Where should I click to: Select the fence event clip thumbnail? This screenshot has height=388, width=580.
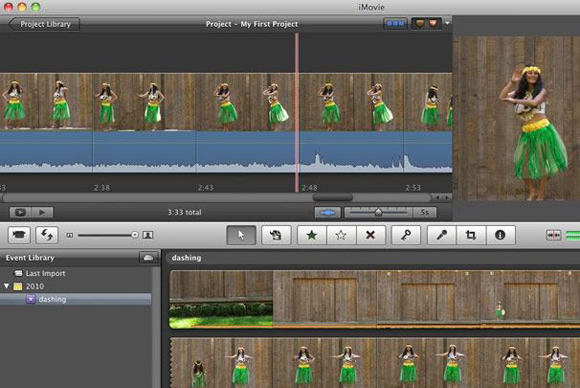coord(374,300)
